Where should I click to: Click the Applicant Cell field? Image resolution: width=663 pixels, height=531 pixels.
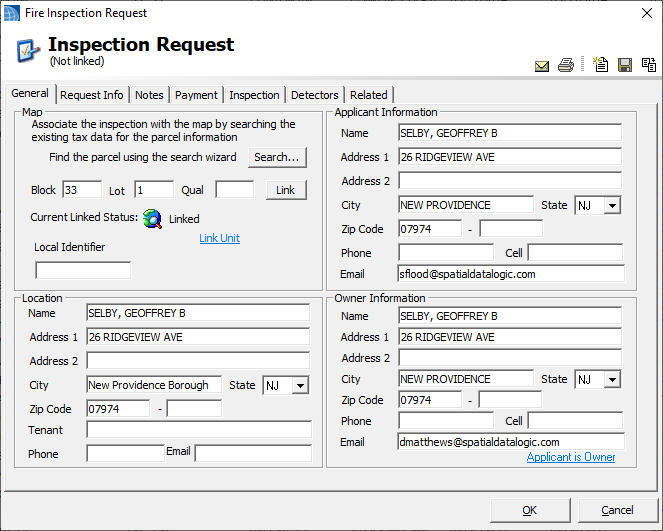click(x=575, y=253)
